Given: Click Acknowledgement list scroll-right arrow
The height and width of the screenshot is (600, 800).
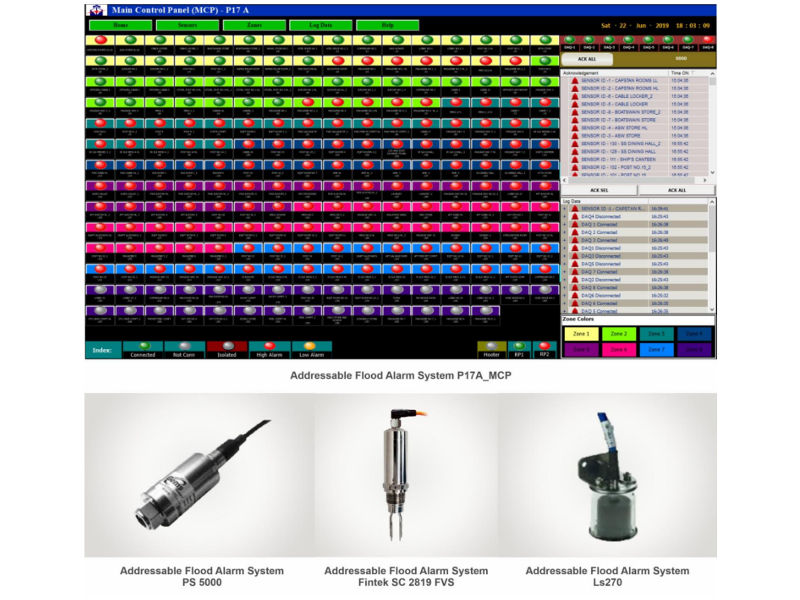Looking at the screenshot, I should pos(705,180).
